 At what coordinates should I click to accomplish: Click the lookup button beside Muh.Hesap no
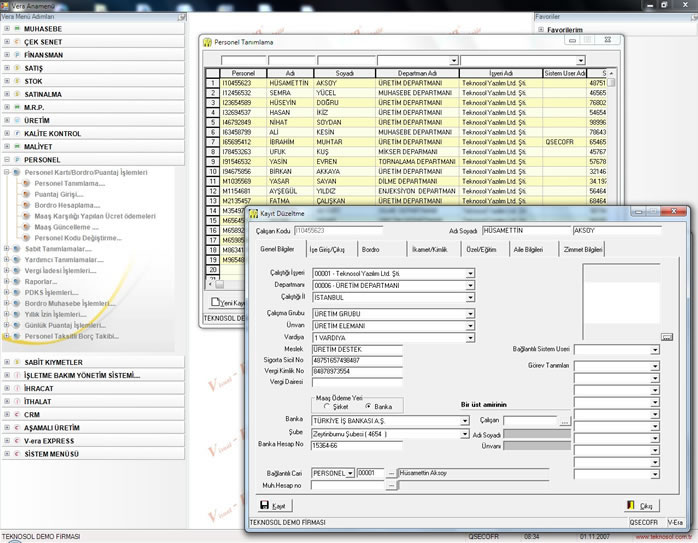[391, 486]
